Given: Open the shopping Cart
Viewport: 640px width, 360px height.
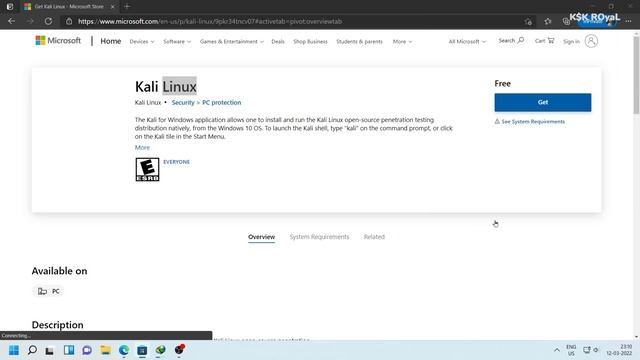Looking at the screenshot, I should click(544, 41).
